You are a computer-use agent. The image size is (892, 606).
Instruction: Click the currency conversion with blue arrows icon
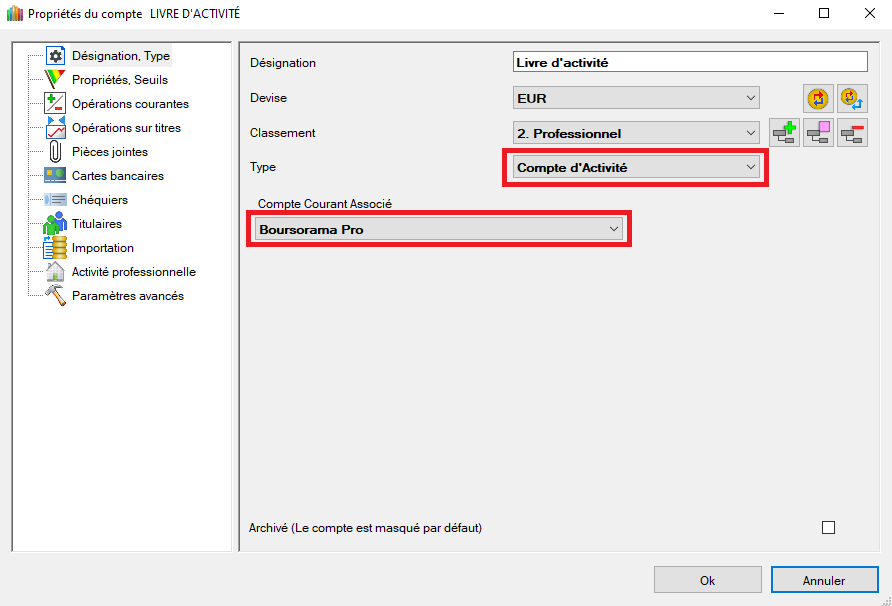click(x=852, y=98)
